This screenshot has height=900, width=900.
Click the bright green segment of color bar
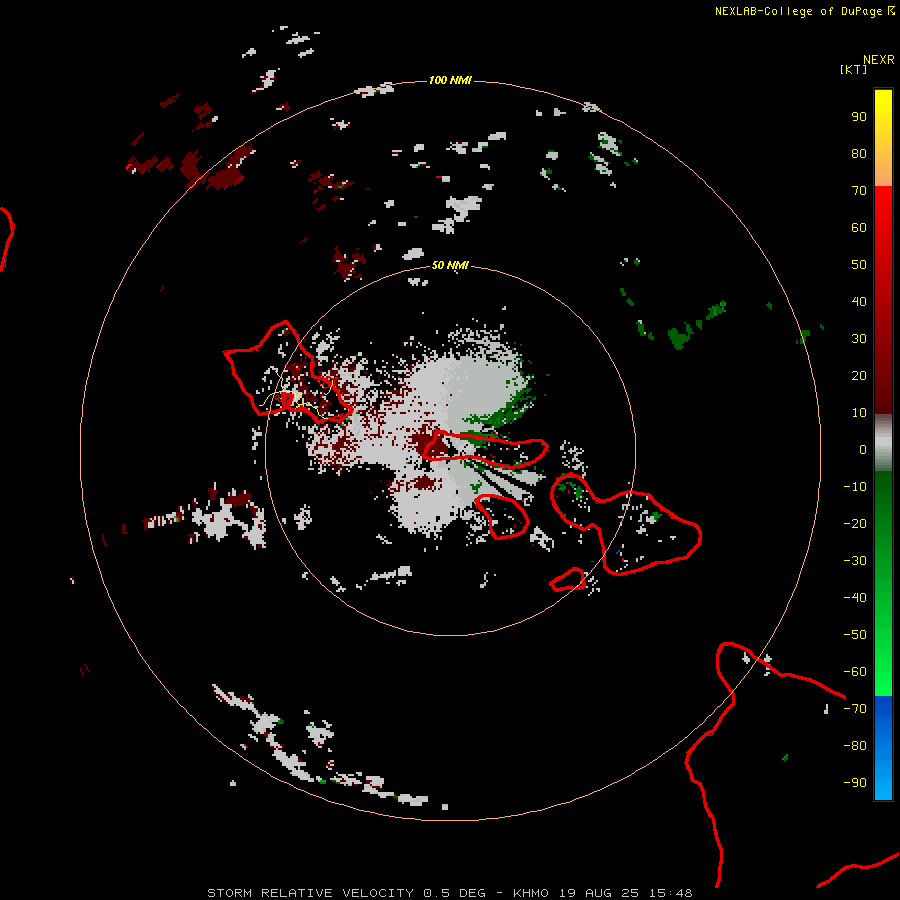pyautogui.click(x=883, y=583)
